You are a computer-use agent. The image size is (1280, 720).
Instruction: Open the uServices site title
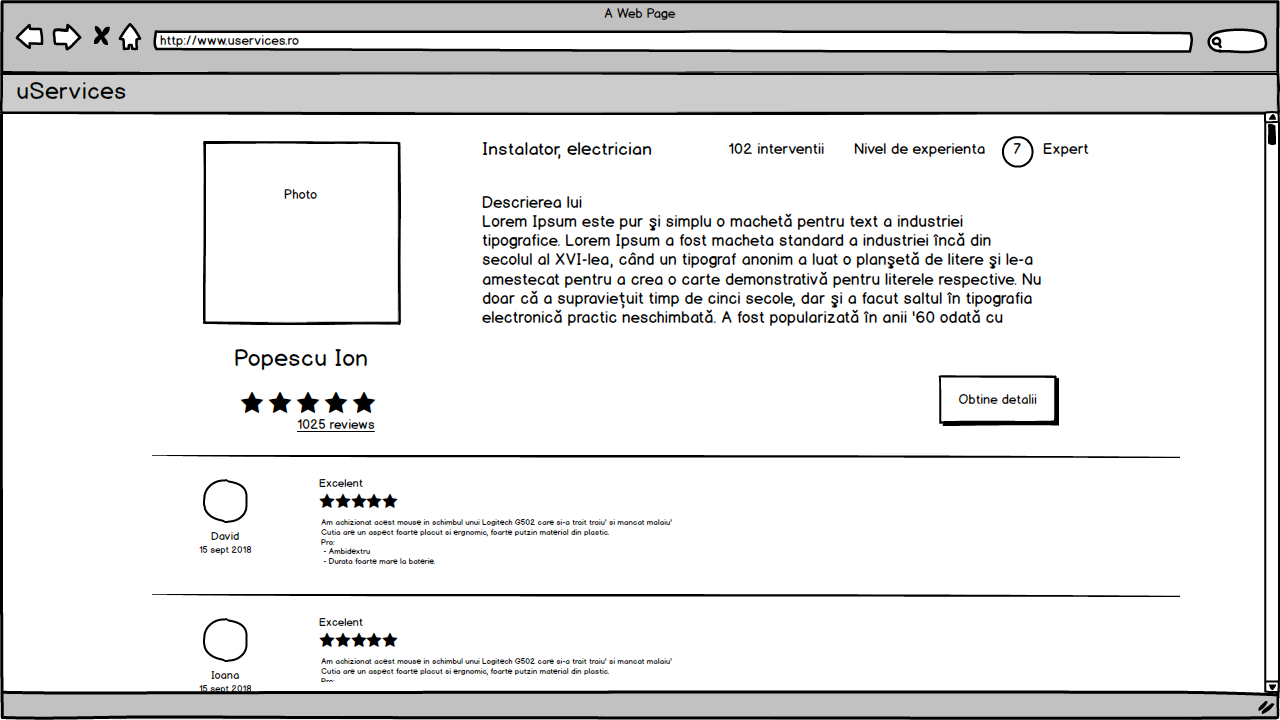pyautogui.click(x=71, y=91)
